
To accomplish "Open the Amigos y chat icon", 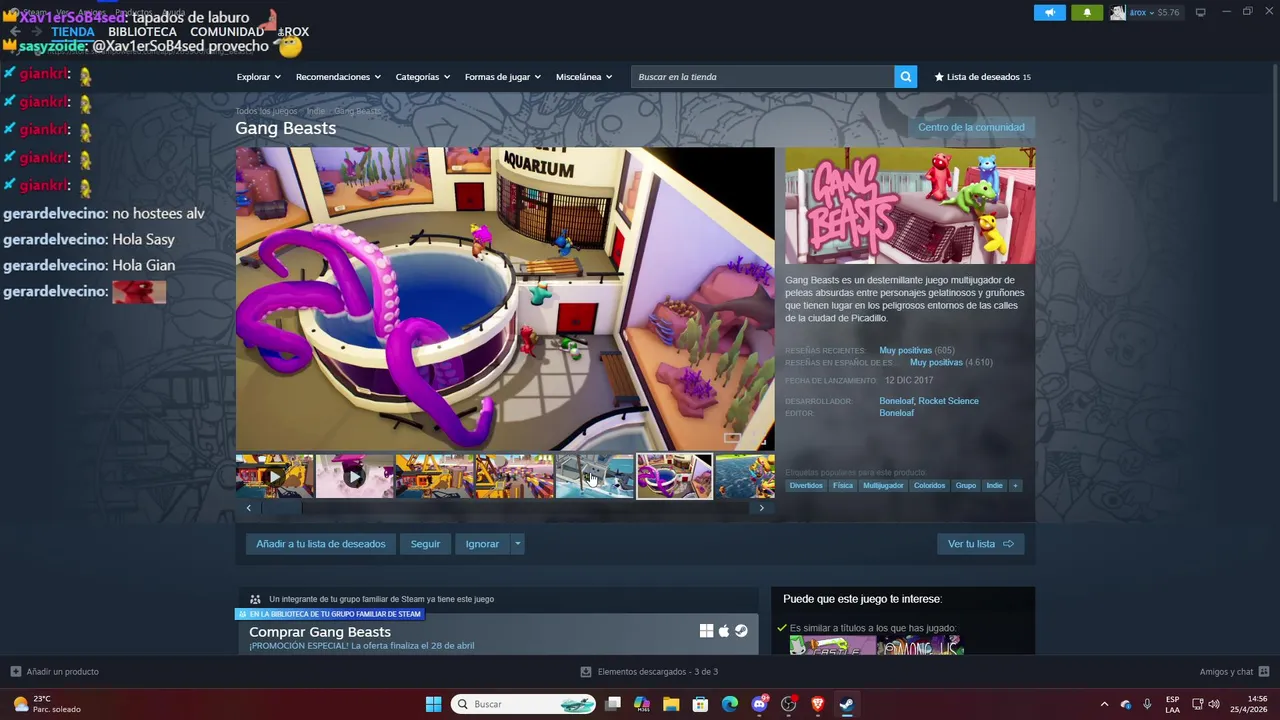I will 1264,672.
